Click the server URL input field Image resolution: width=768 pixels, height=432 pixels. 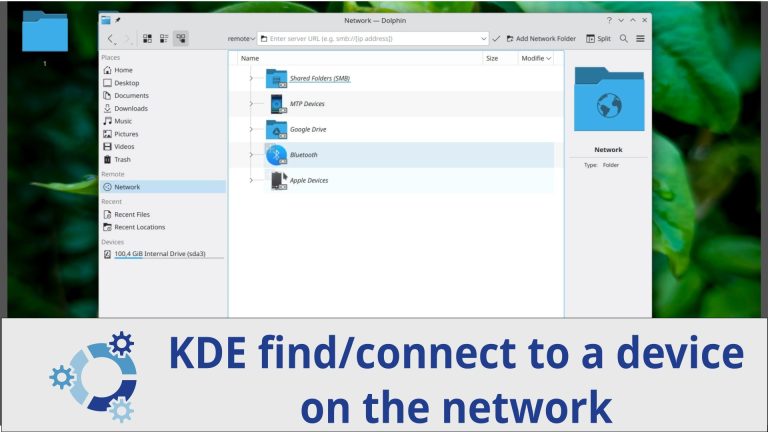373,39
